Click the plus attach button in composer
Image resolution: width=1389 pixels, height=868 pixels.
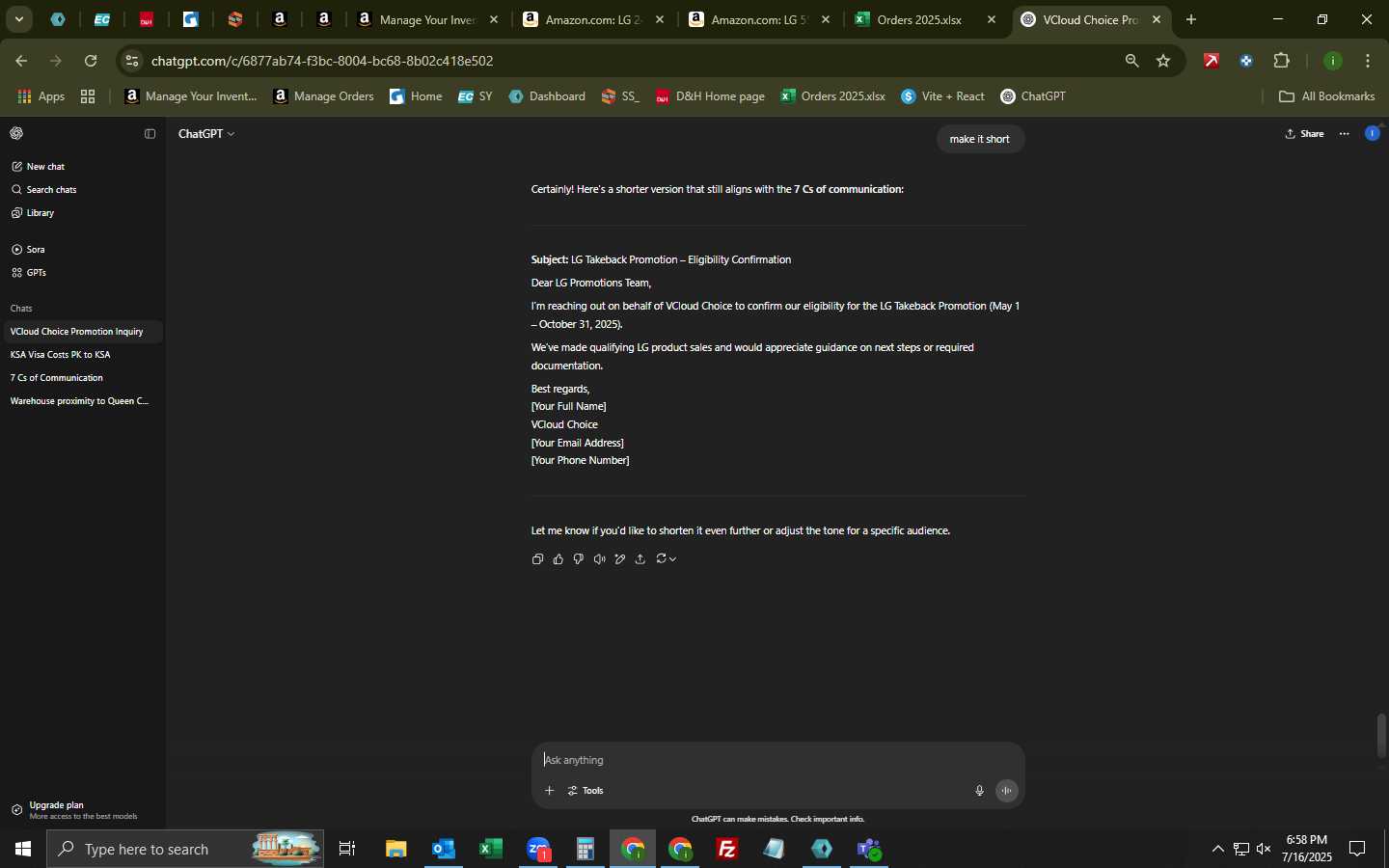click(549, 791)
